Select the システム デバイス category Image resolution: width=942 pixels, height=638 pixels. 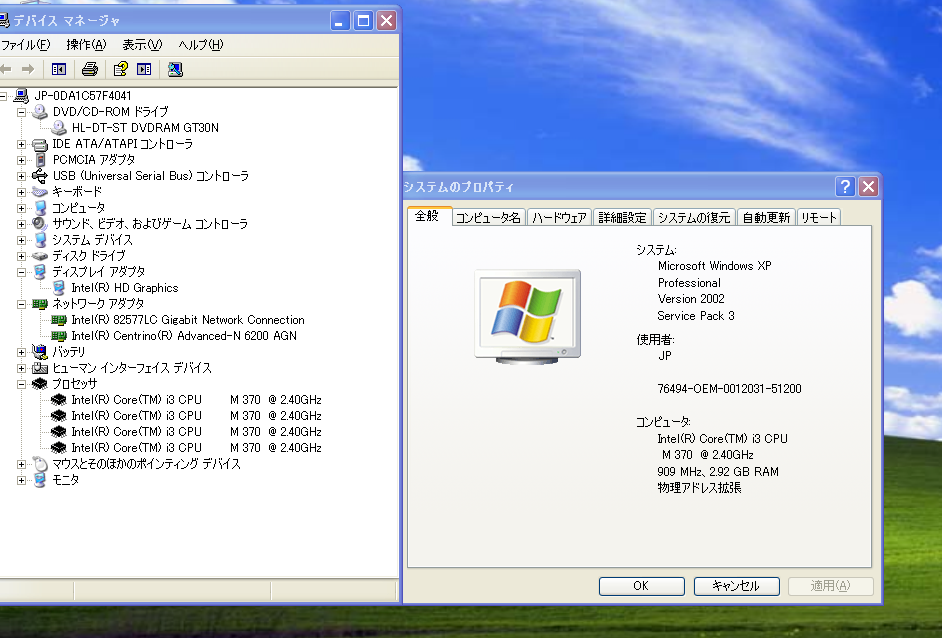click(93, 240)
